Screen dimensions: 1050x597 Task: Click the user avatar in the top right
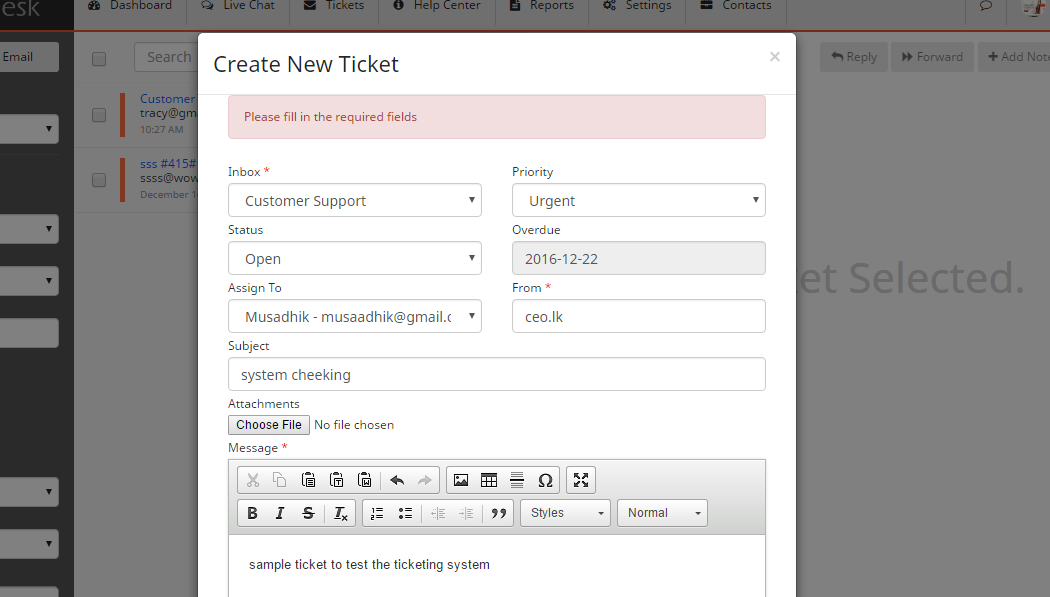(1033, 7)
